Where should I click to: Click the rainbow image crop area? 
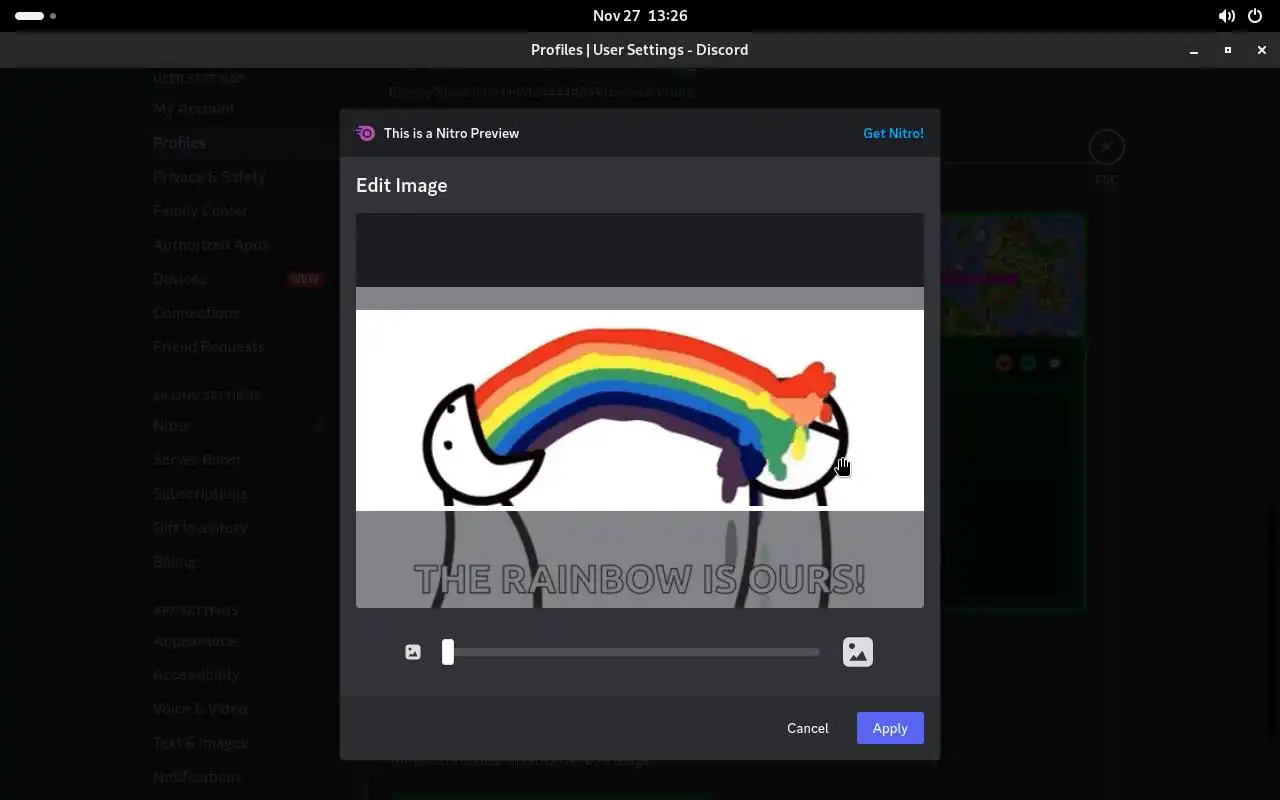coord(640,410)
